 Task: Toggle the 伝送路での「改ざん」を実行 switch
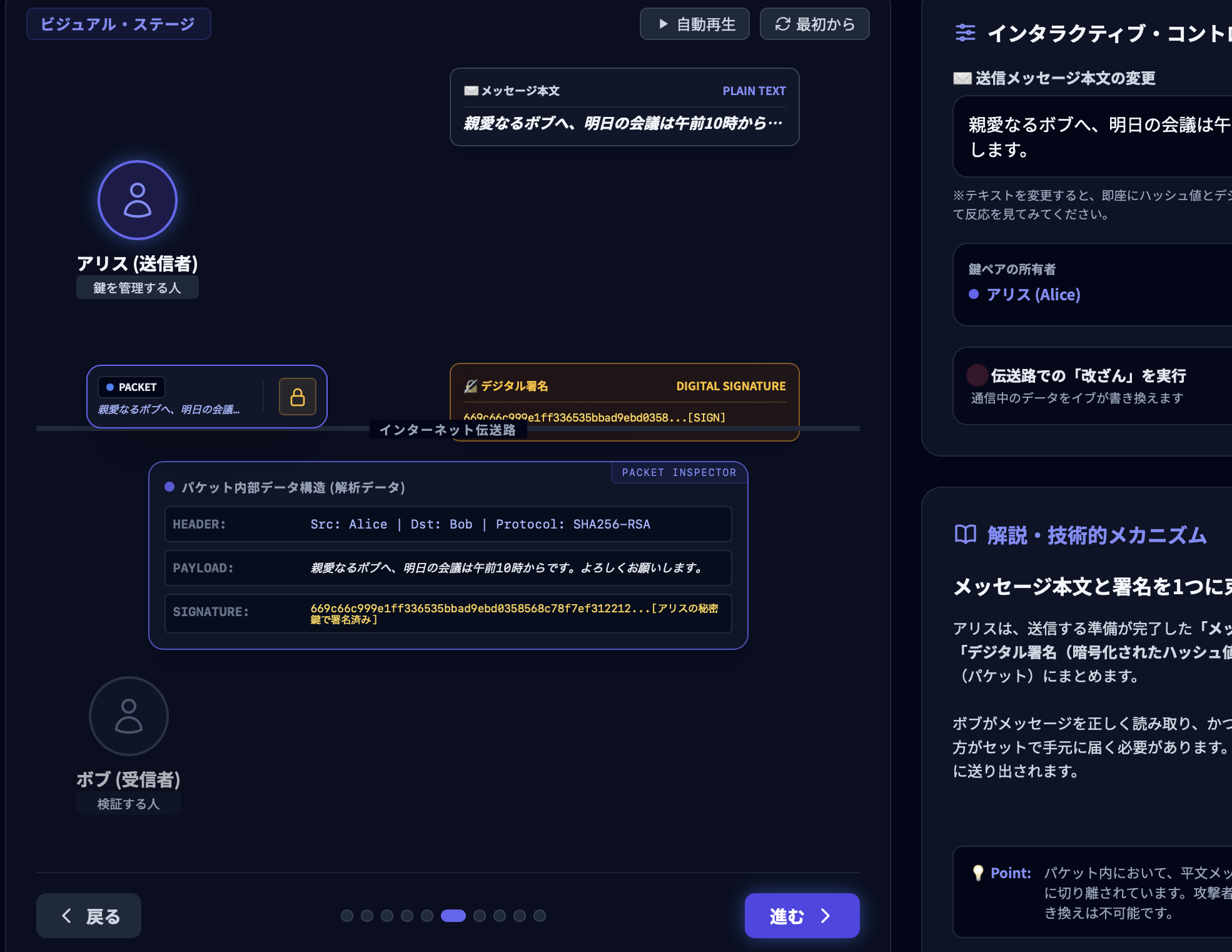[977, 375]
